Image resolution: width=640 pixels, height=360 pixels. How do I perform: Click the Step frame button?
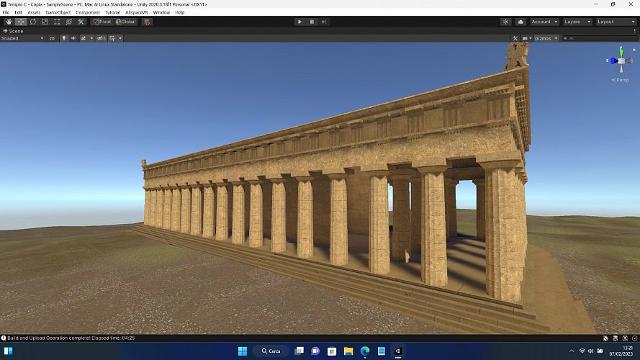pyautogui.click(x=324, y=22)
